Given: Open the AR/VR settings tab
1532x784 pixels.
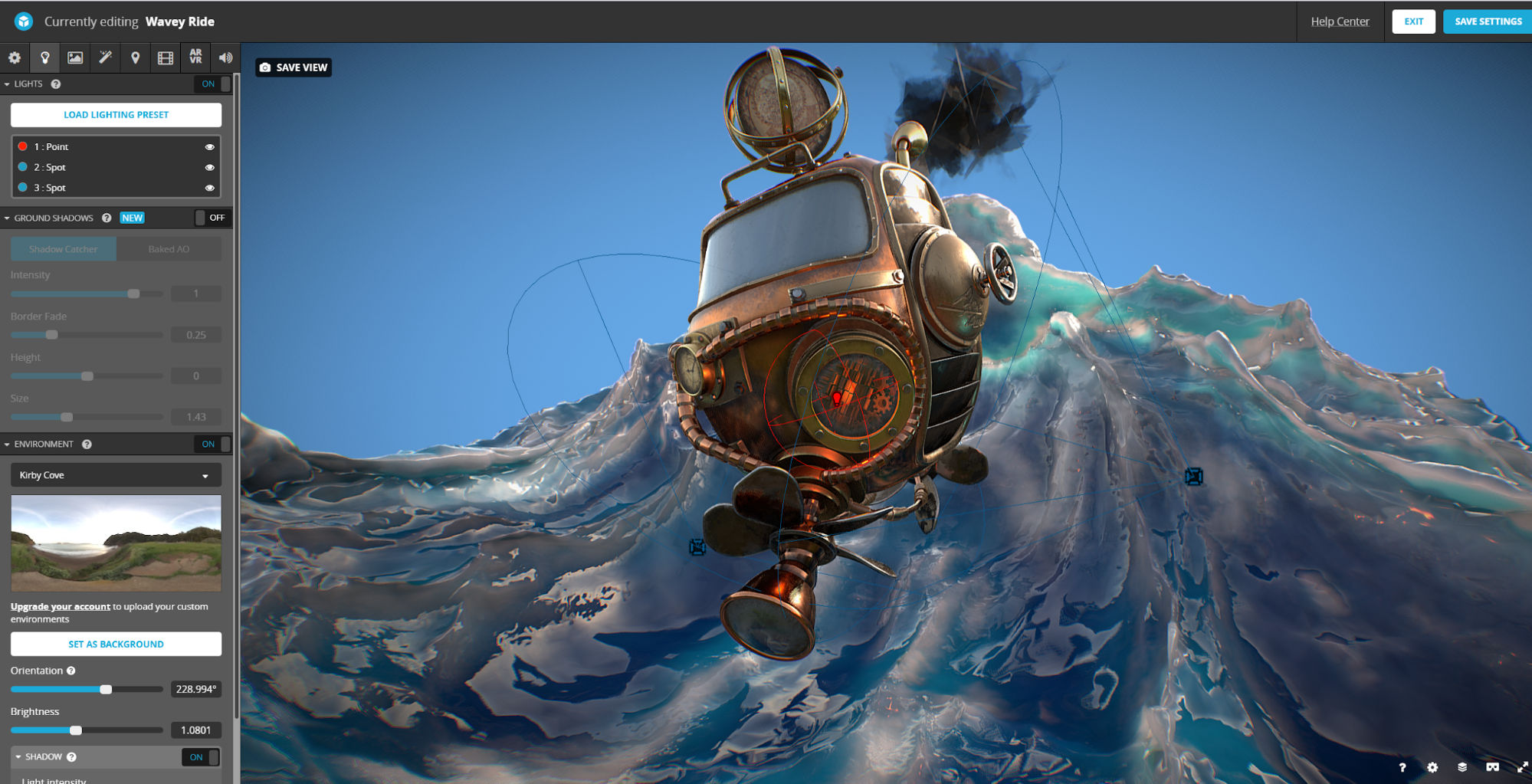Looking at the screenshot, I should pyautogui.click(x=196, y=57).
